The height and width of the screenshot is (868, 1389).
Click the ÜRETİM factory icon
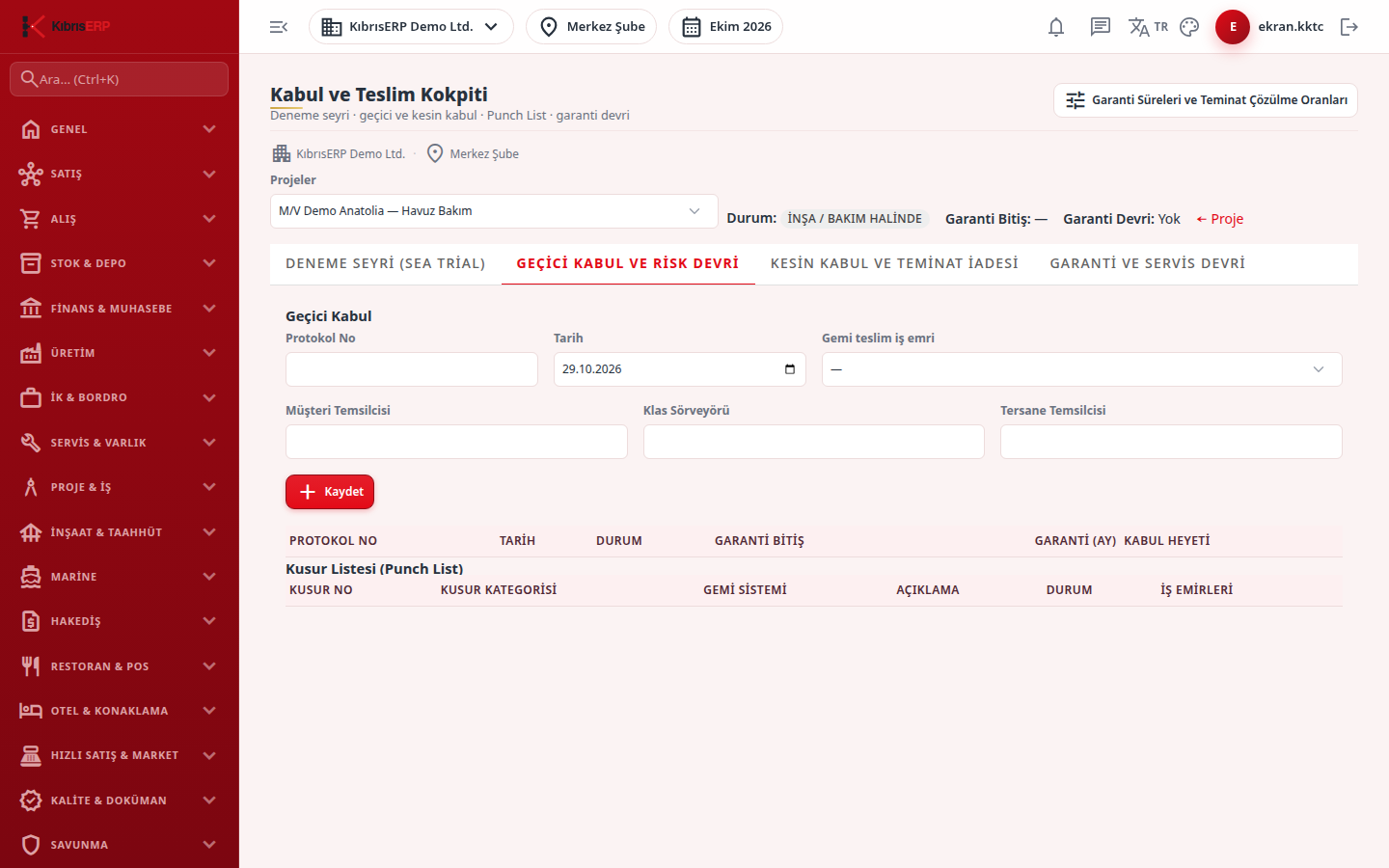click(31, 353)
